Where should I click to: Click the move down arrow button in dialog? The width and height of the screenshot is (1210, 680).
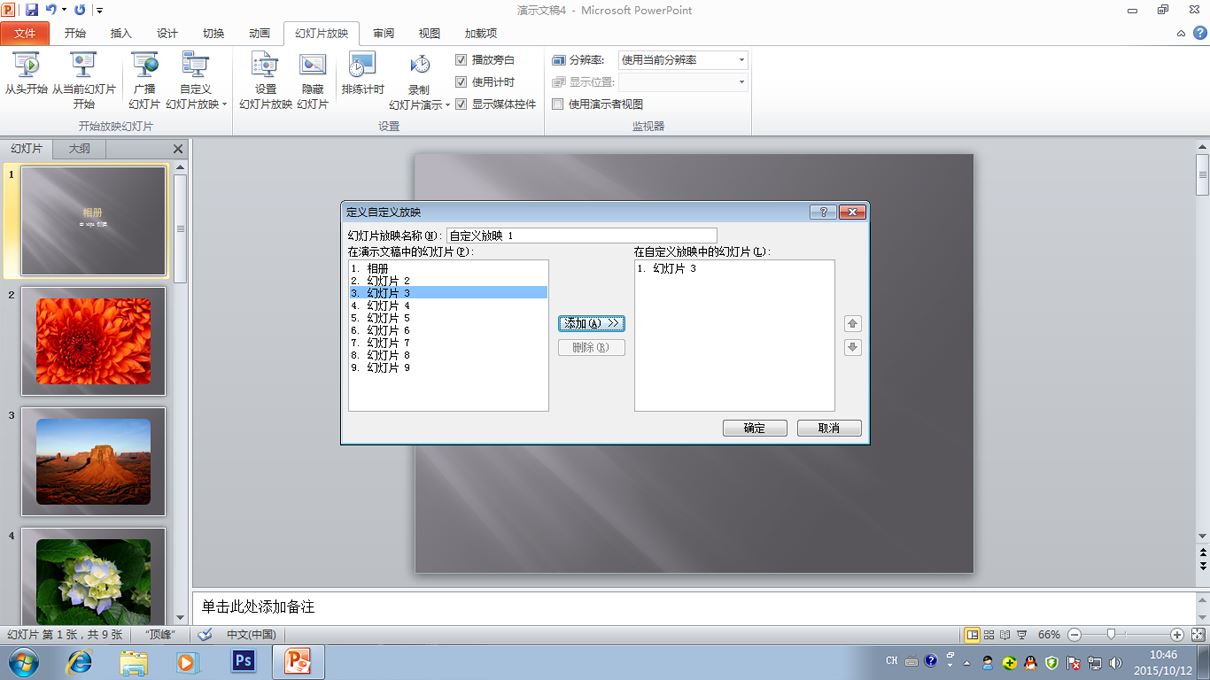pyautogui.click(x=853, y=348)
